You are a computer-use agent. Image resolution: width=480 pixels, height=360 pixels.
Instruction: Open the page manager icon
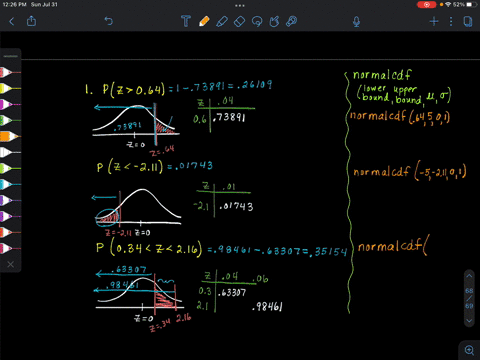coord(468,22)
